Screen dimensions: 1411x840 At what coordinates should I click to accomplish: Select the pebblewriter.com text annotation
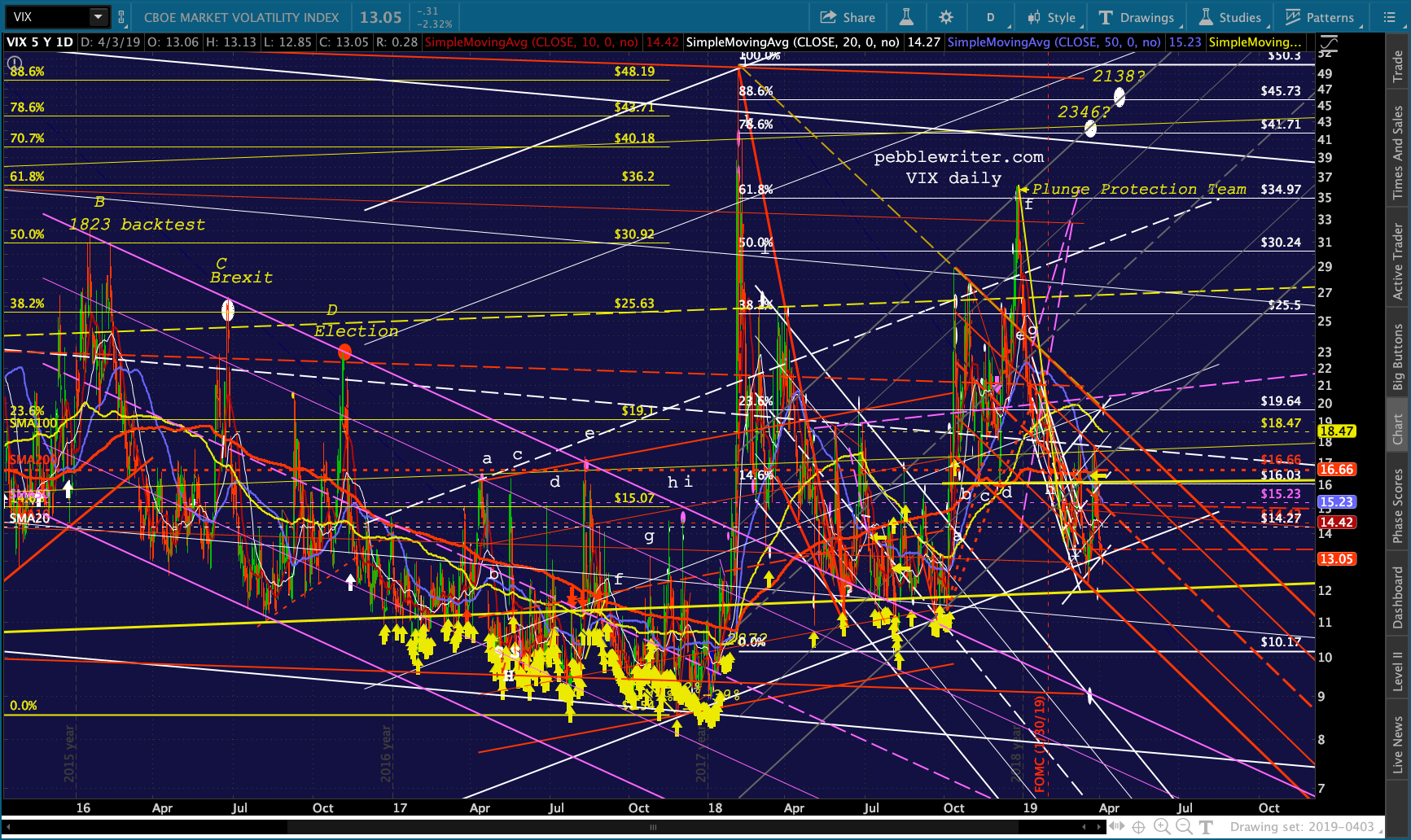point(959,157)
